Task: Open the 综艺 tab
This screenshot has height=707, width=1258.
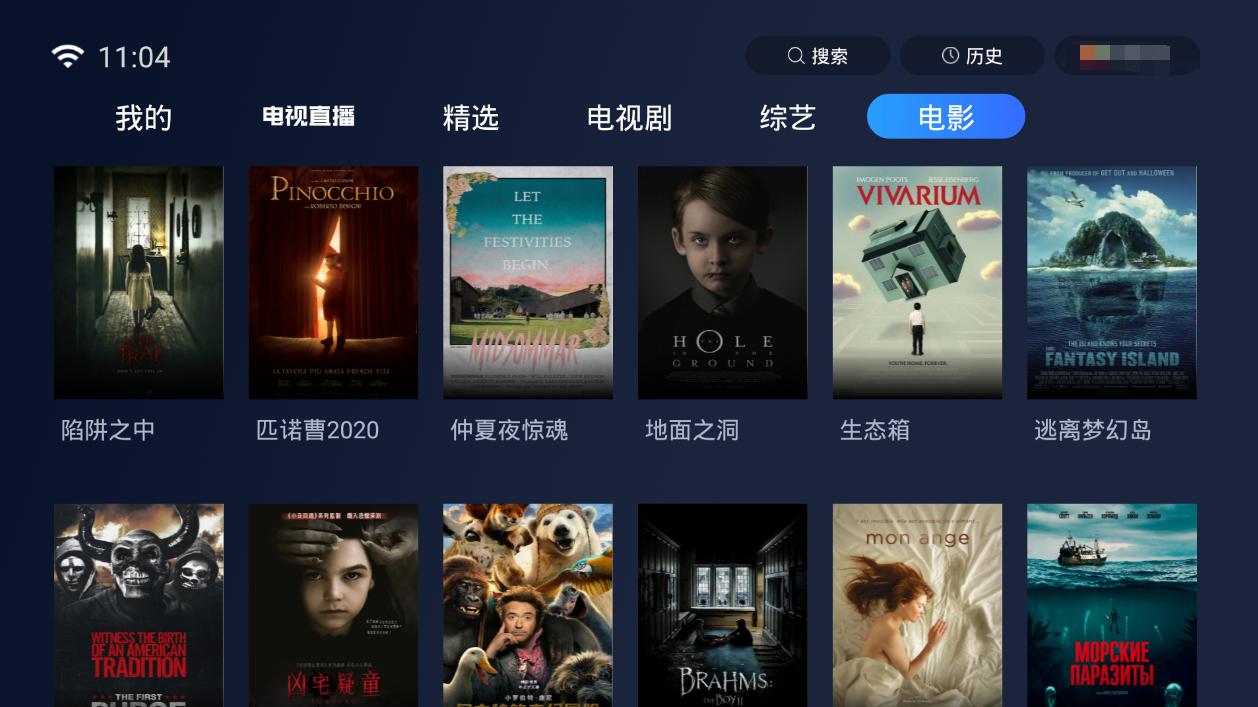Action: tap(788, 117)
